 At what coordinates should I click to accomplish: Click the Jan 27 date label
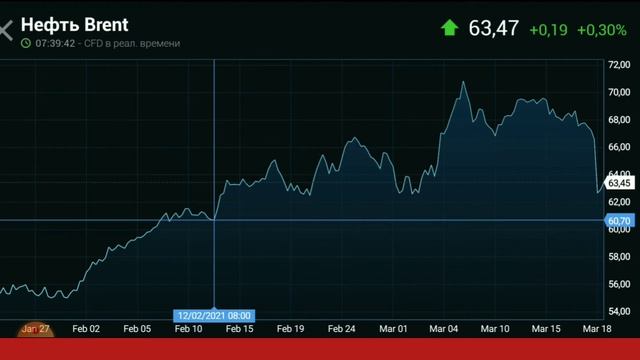35,329
